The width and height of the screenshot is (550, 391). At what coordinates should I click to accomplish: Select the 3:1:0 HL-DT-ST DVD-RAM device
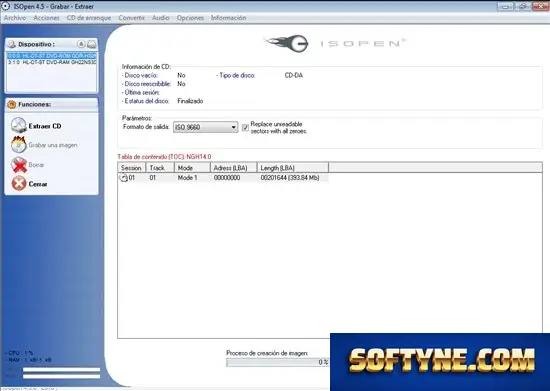pos(52,62)
